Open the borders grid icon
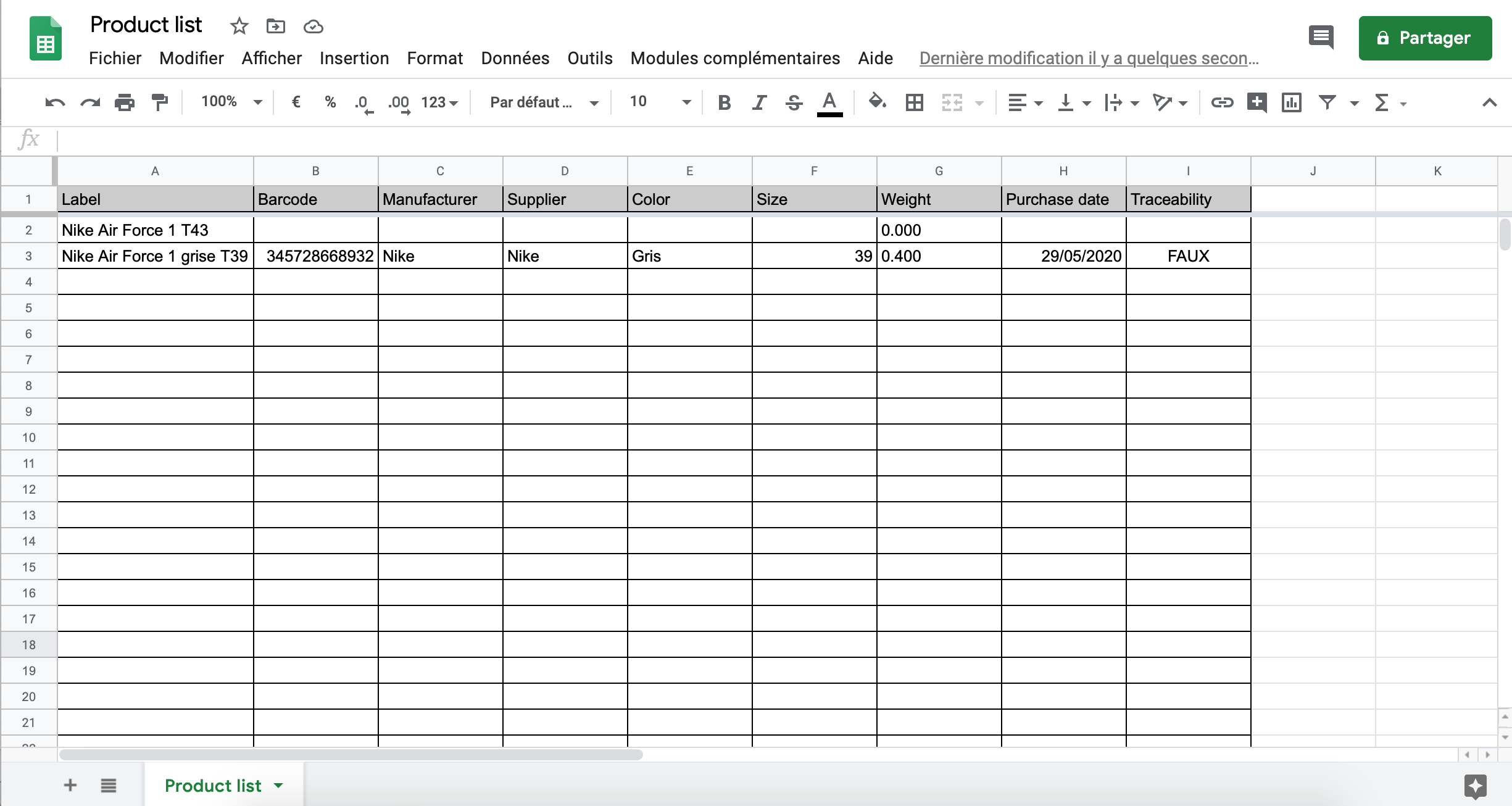The width and height of the screenshot is (1512, 806). pos(914,102)
